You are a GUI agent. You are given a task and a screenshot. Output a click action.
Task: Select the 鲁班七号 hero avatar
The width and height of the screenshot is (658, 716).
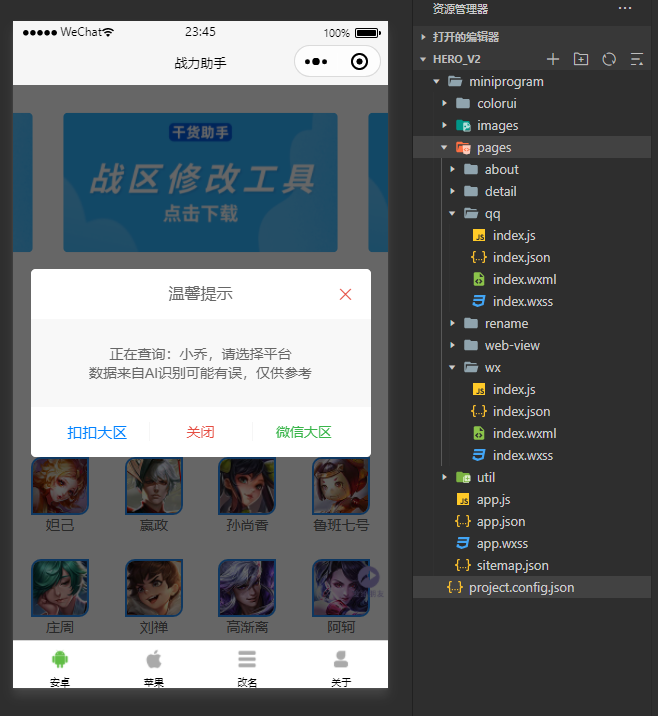click(x=341, y=486)
